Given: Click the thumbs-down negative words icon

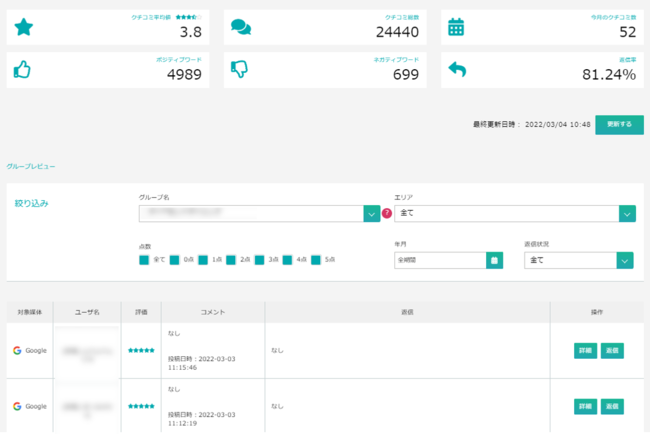Looking at the screenshot, I should tap(241, 69).
